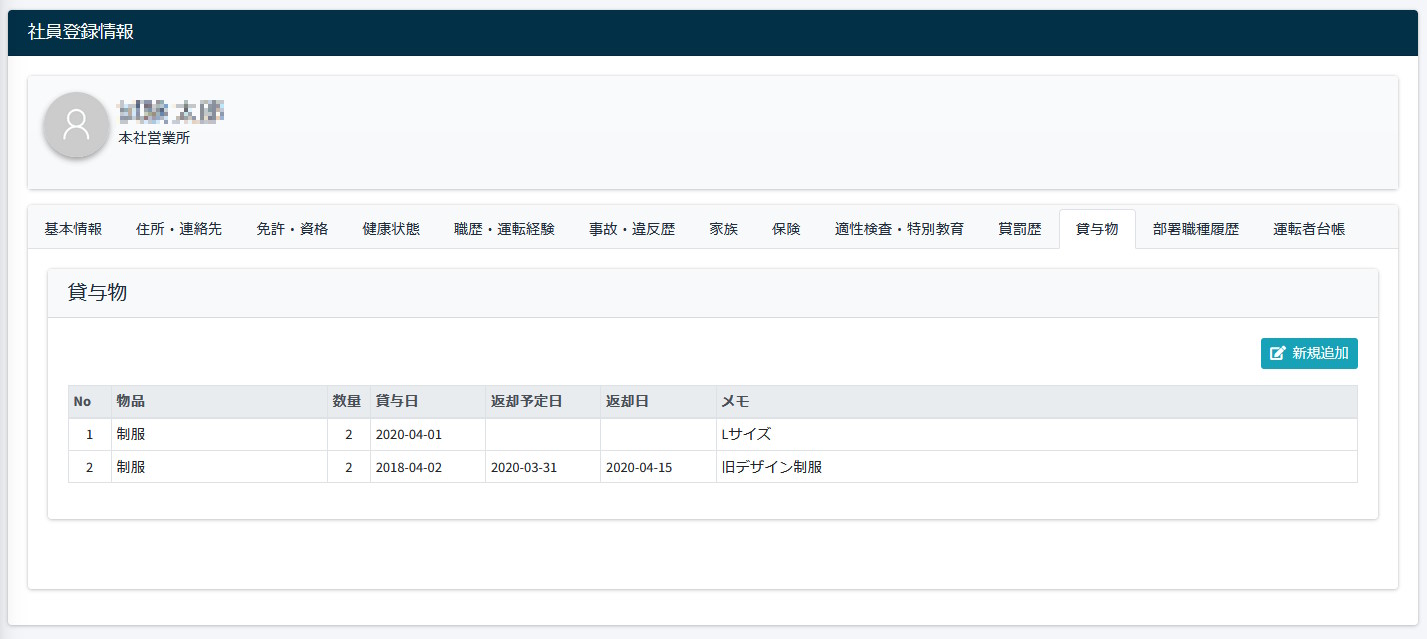Image resolution: width=1427 pixels, height=639 pixels.
Task: Open the 適性検査・特別教育 tab
Action: [x=899, y=229]
